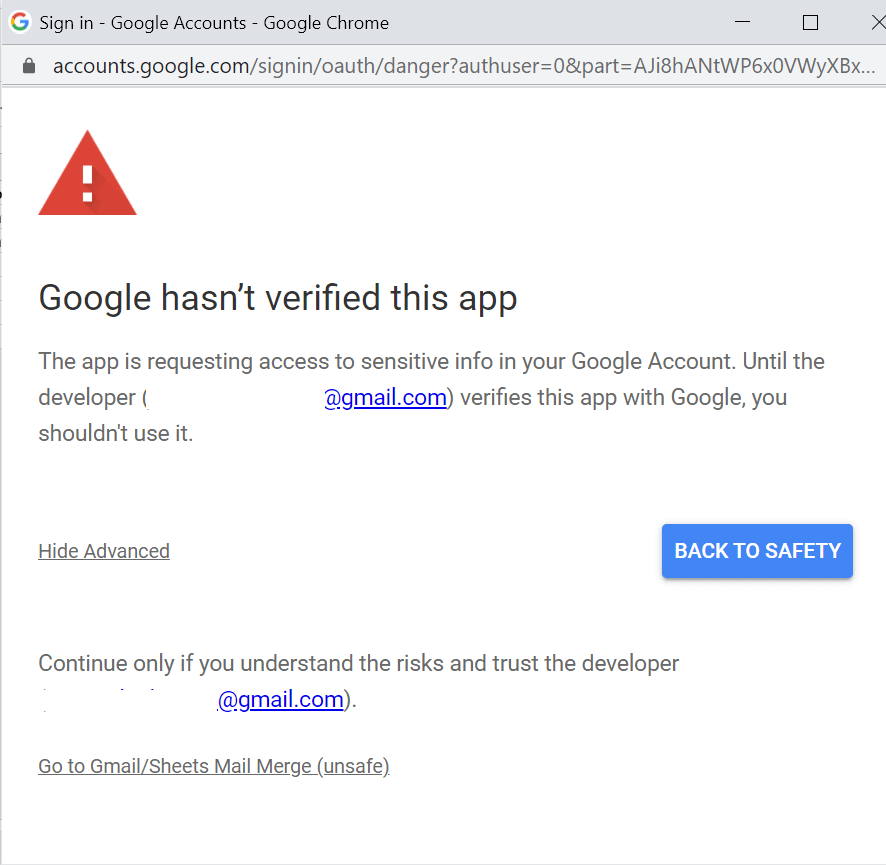Click the blue safety button to leave the page

(x=757, y=551)
